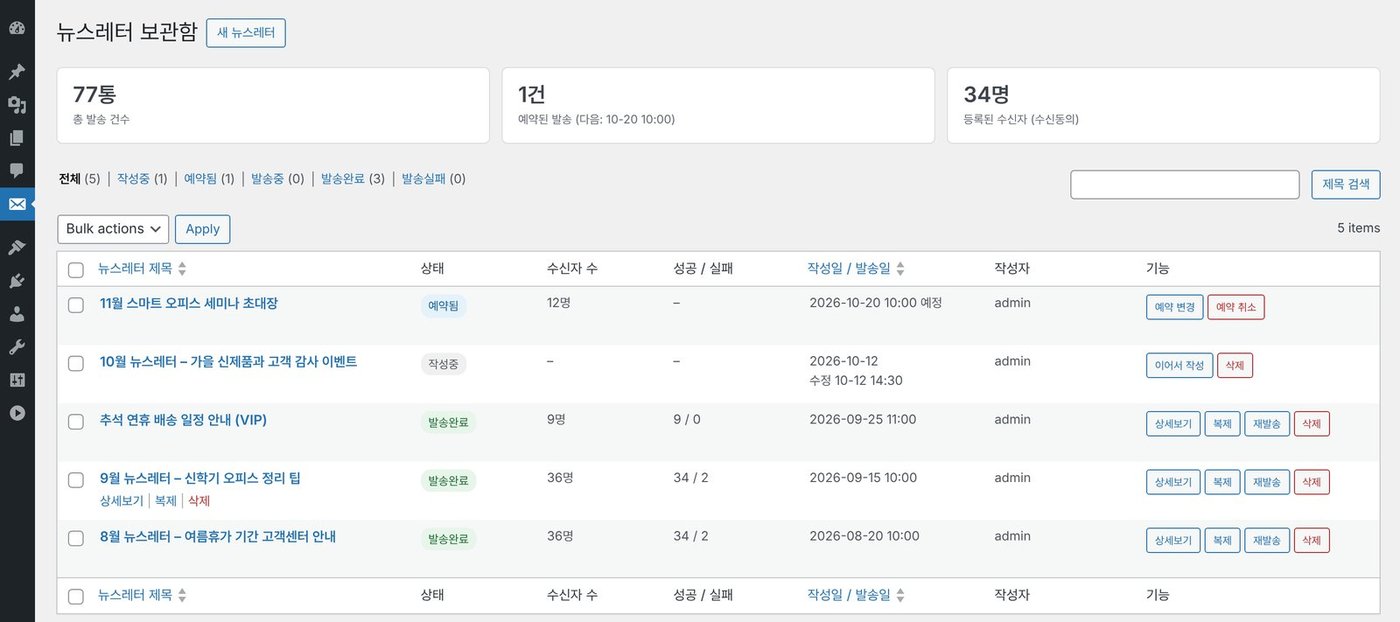
Task: Click 재발송 button in the 추석 연휴 row
Action: tap(1267, 424)
